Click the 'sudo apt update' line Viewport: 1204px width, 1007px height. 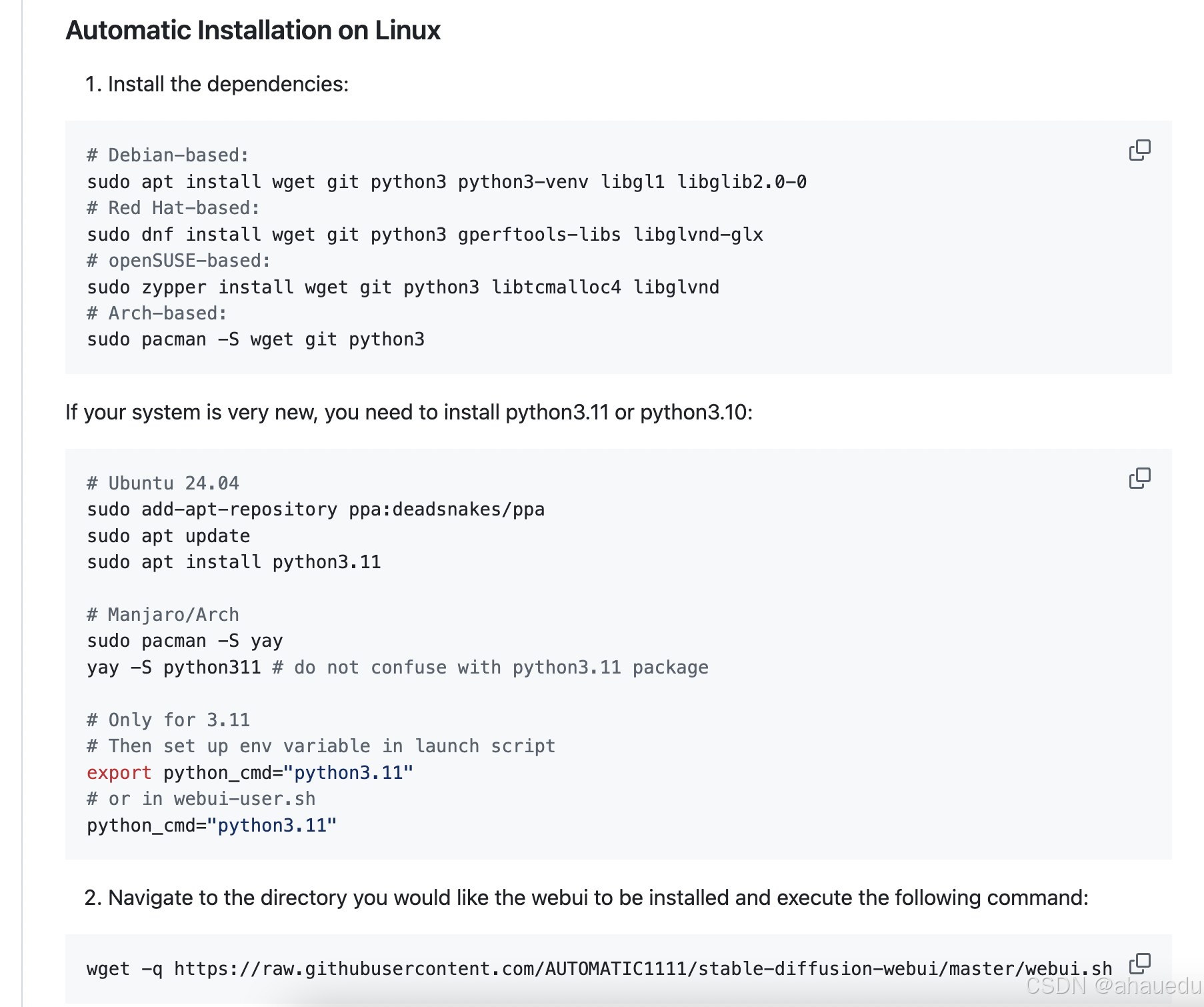(169, 536)
